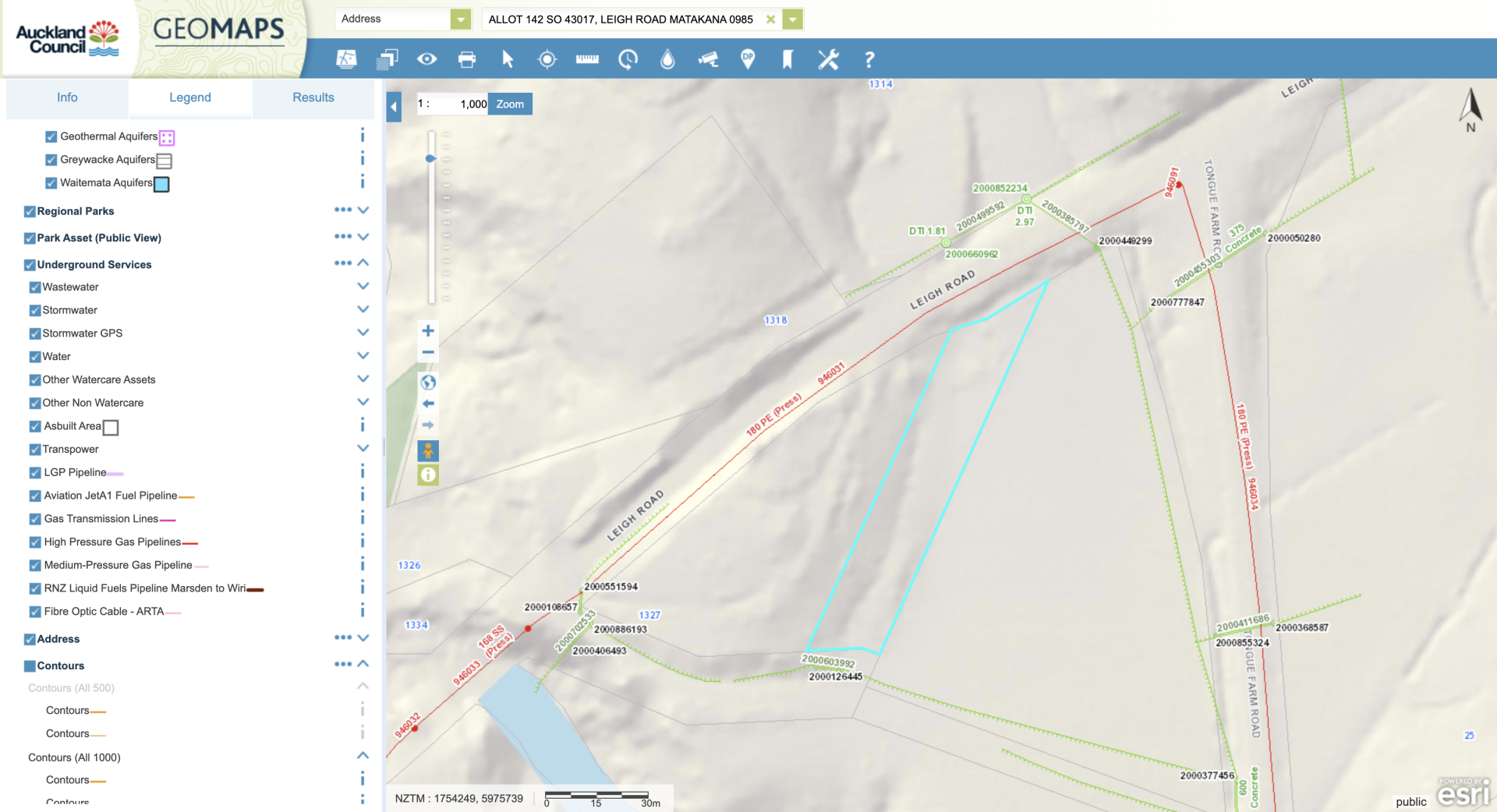1497x812 pixels.
Task: Open Street View pegman icon
Action: pyautogui.click(x=428, y=450)
